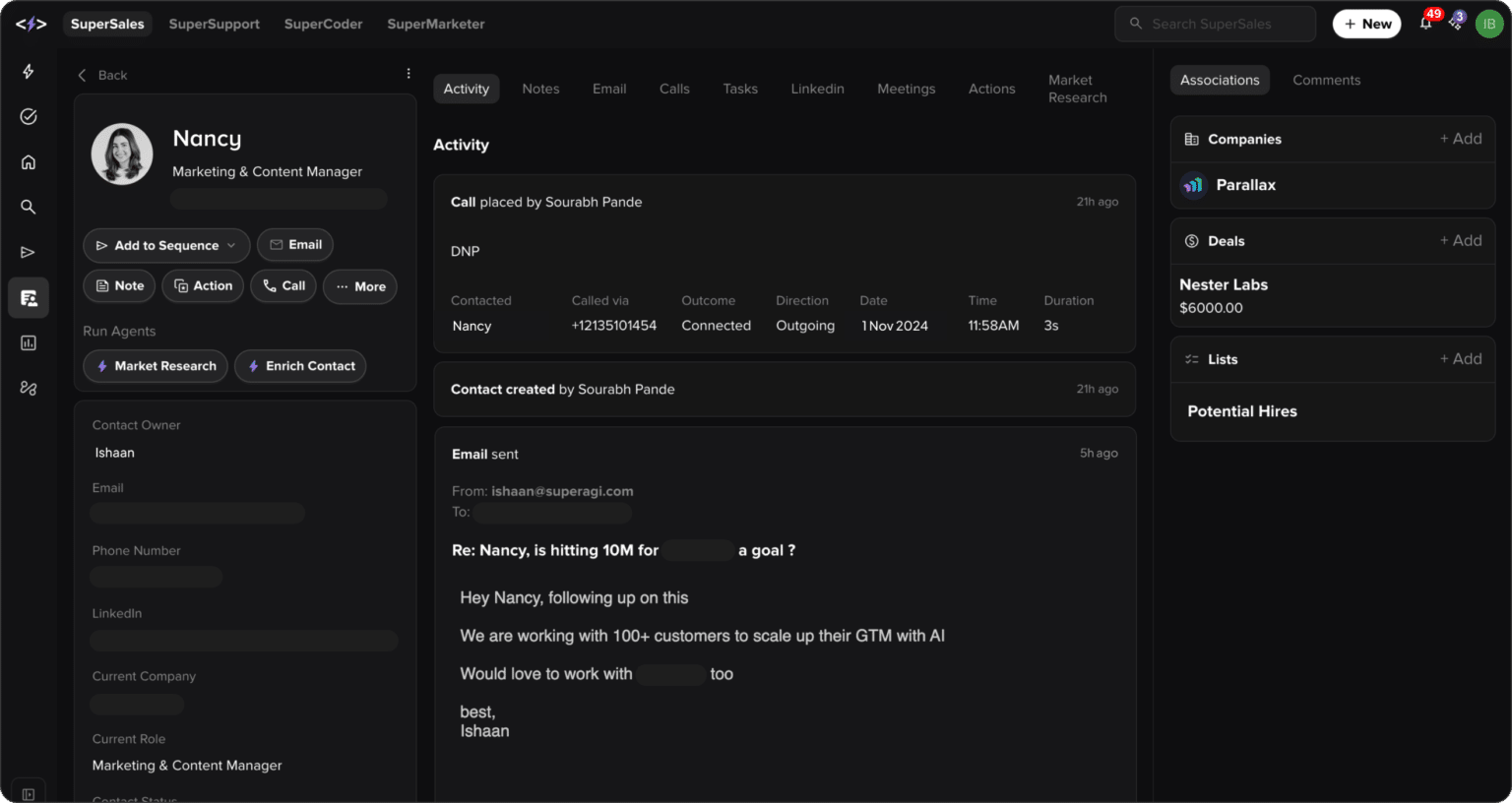This screenshot has height=803, width=1512.
Task: Click the Search SuperSales field
Action: (1215, 24)
